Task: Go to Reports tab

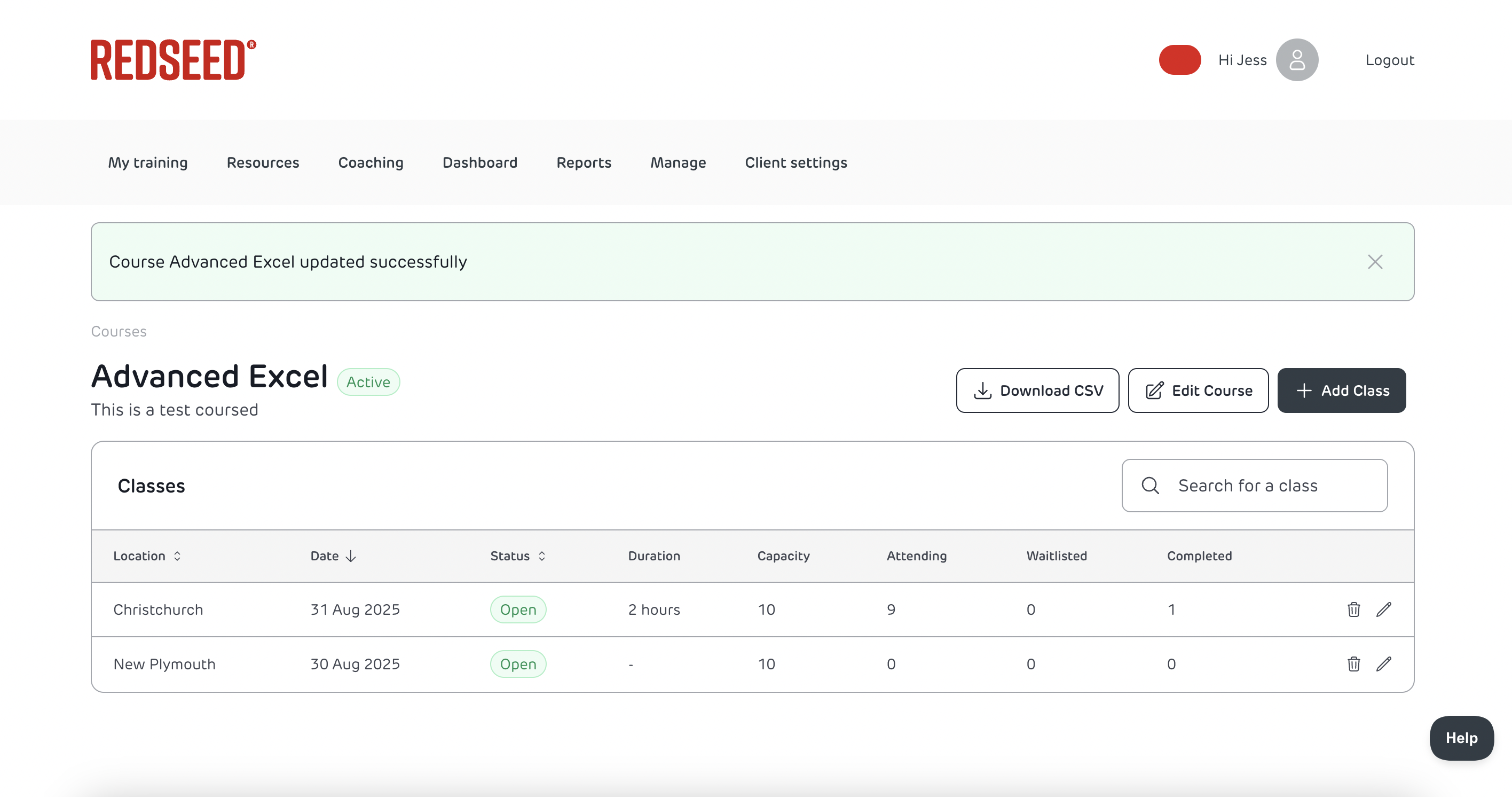Action: (584, 163)
